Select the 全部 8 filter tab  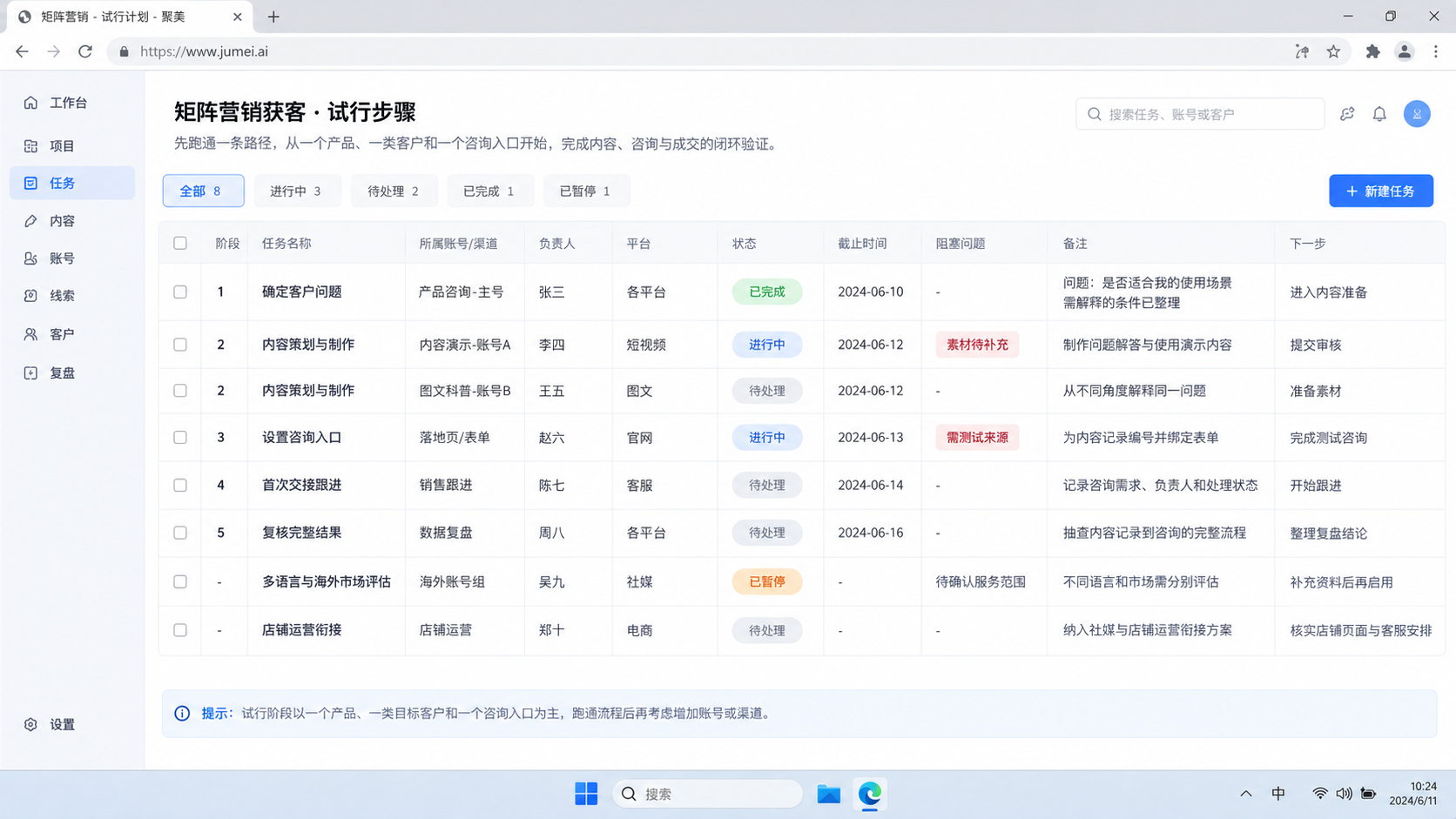coord(203,191)
